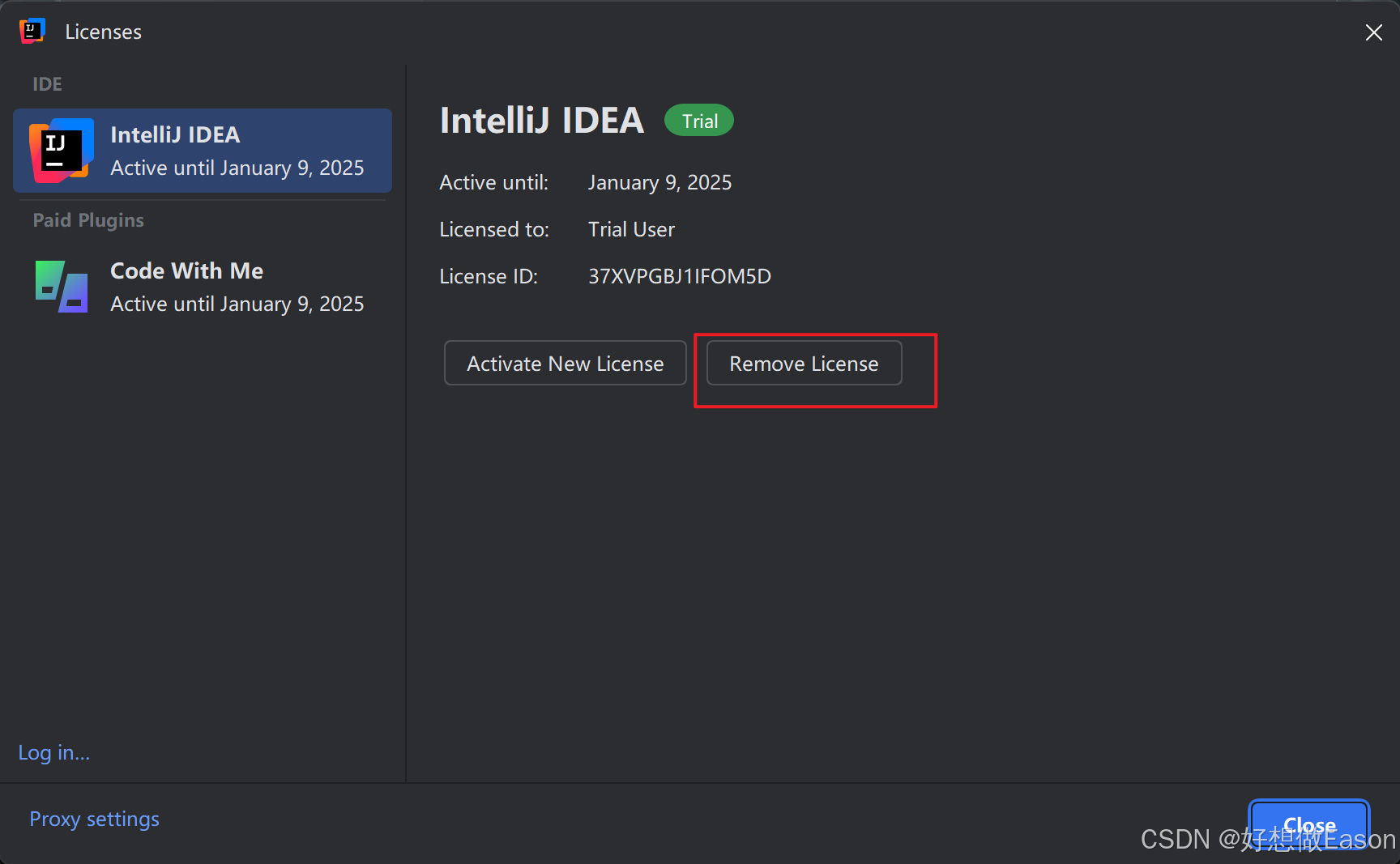
Task: Click the Code With Me plugin icon
Action: [62, 287]
